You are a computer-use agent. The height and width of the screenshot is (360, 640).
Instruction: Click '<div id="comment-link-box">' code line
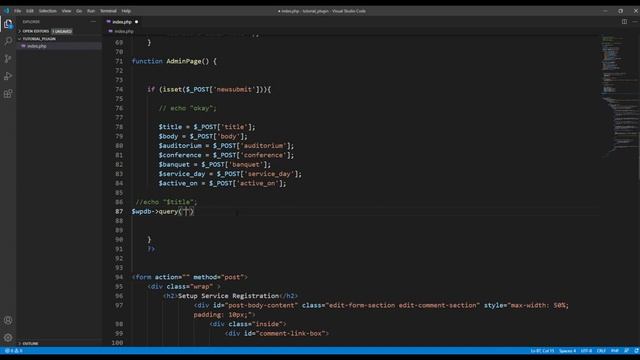tap(277, 333)
